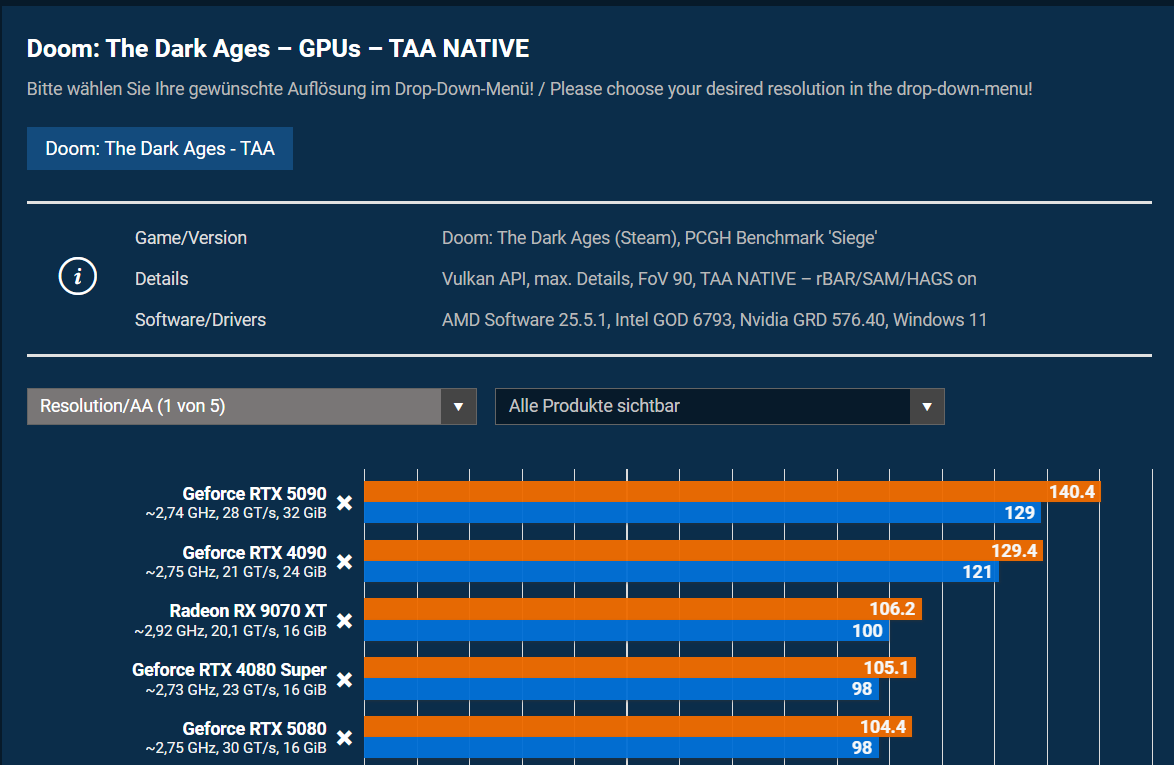Remove Radeon RX 9070 XT with its X icon
Screen dimensions: 1174x765
344,621
